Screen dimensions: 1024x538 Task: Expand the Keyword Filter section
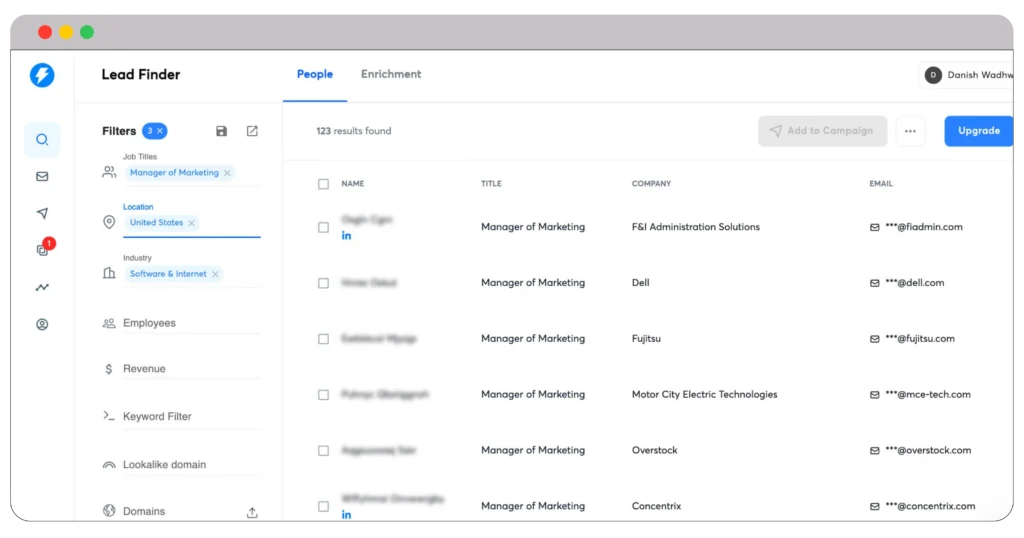(x=181, y=417)
